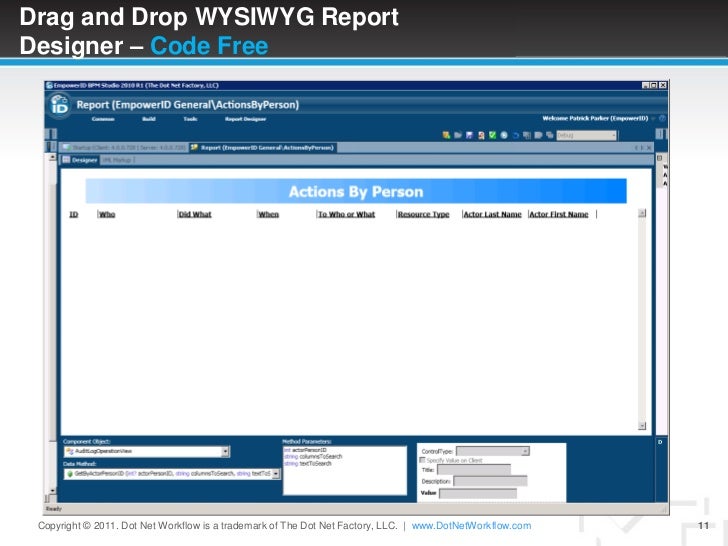The height and width of the screenshot is (546, 728).
Task: Open the Build menu
Action: (x=149, y=119)
